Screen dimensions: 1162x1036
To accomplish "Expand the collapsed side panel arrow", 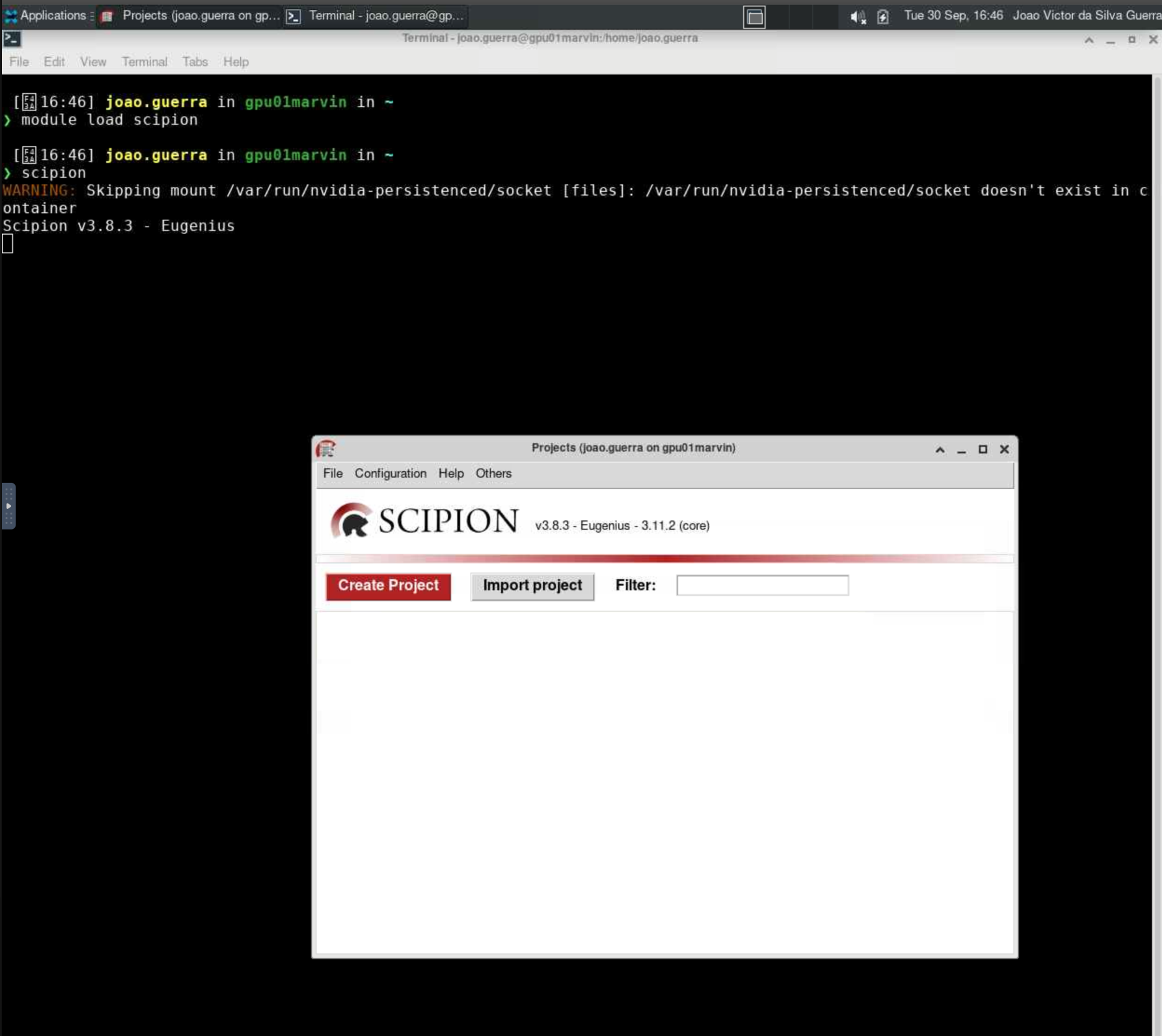I will click(8, 505).
